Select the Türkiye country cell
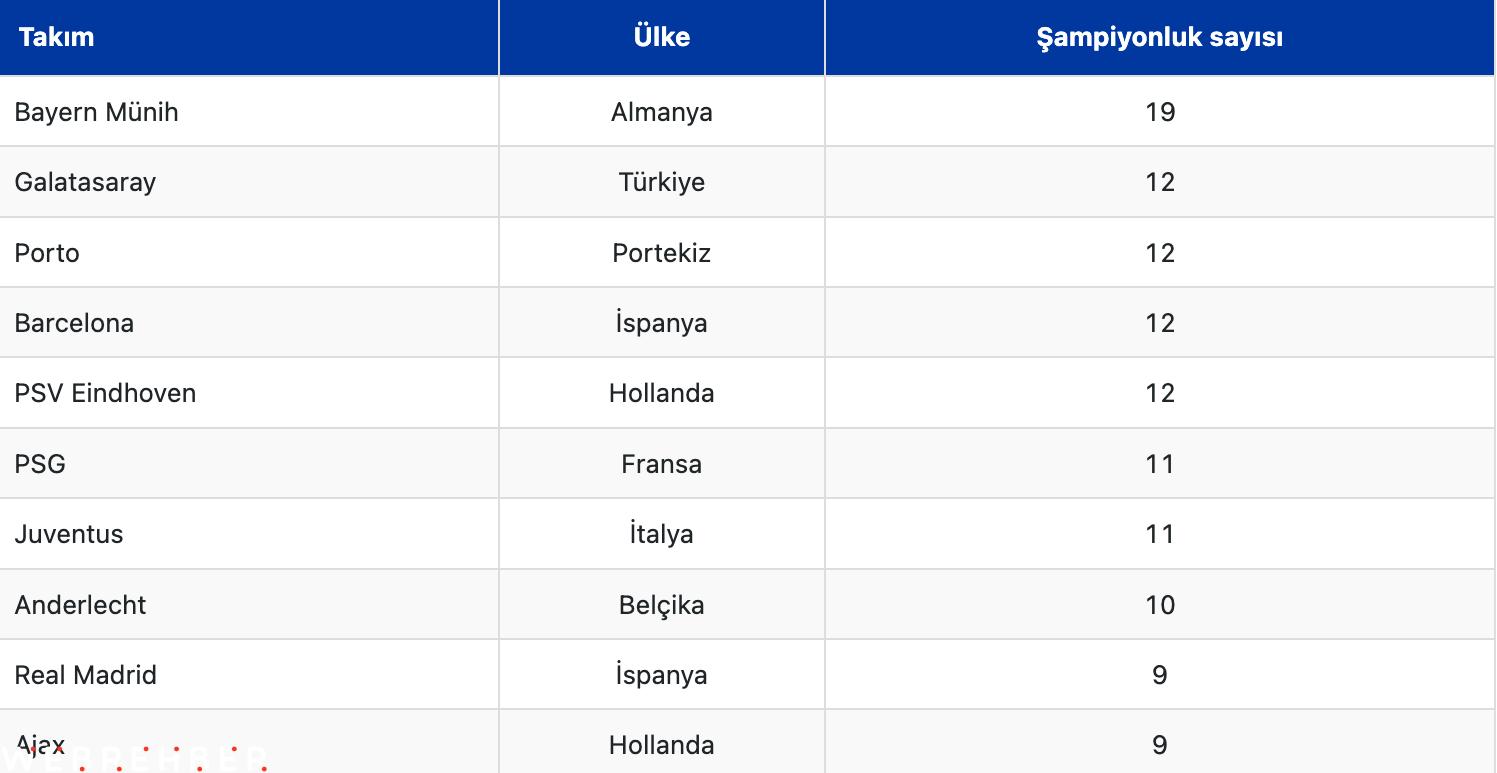 pos(662,182)
